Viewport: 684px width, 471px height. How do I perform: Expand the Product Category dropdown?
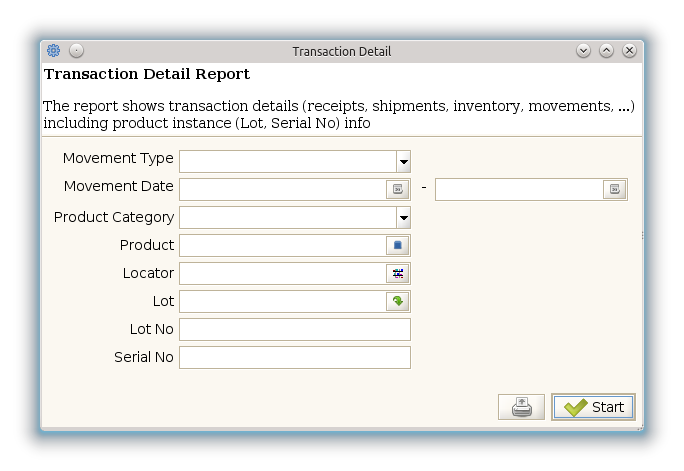point(403,217)
